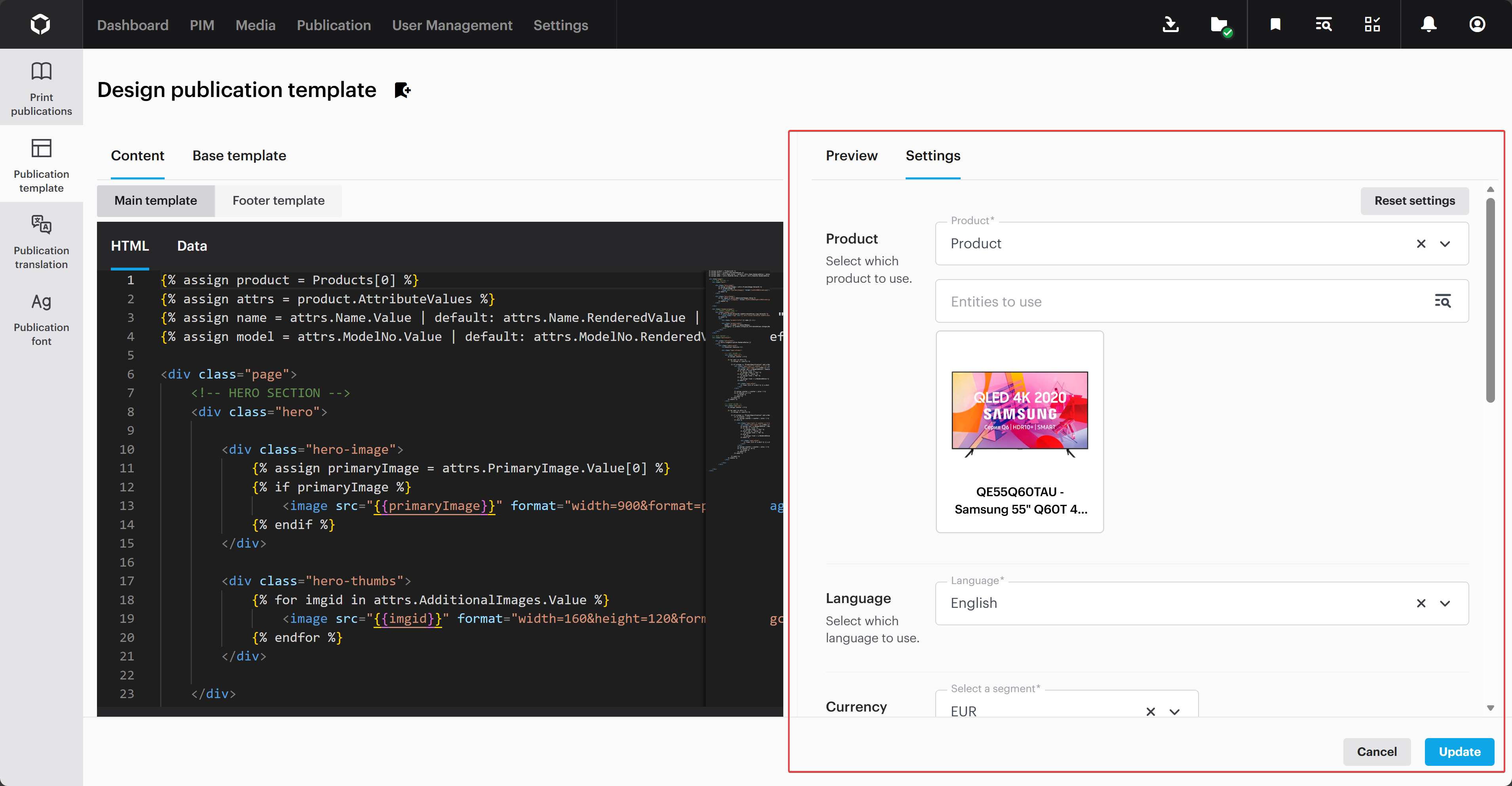The width and height of the screenshot is (1512, 786).
Task: Open the Language dropdown chevron
Action: point(1445,603)
